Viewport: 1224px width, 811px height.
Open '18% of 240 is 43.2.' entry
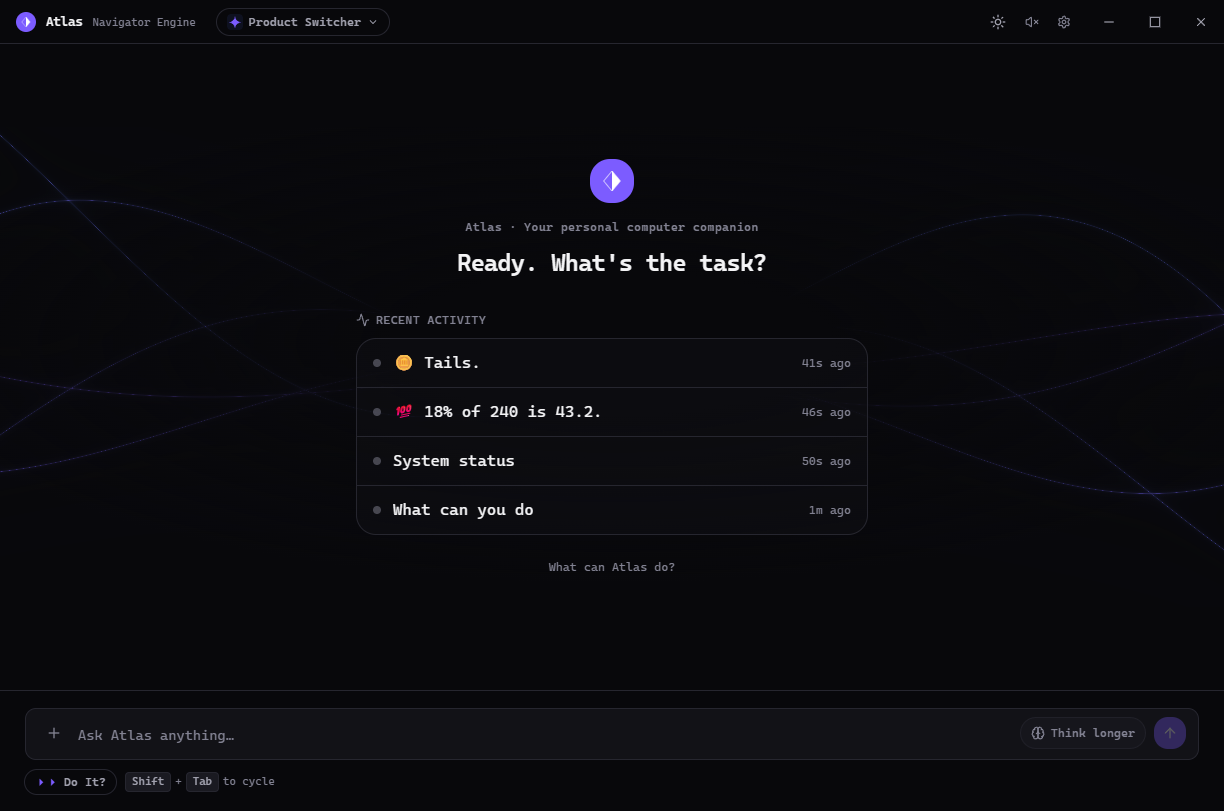click(612, 412)
